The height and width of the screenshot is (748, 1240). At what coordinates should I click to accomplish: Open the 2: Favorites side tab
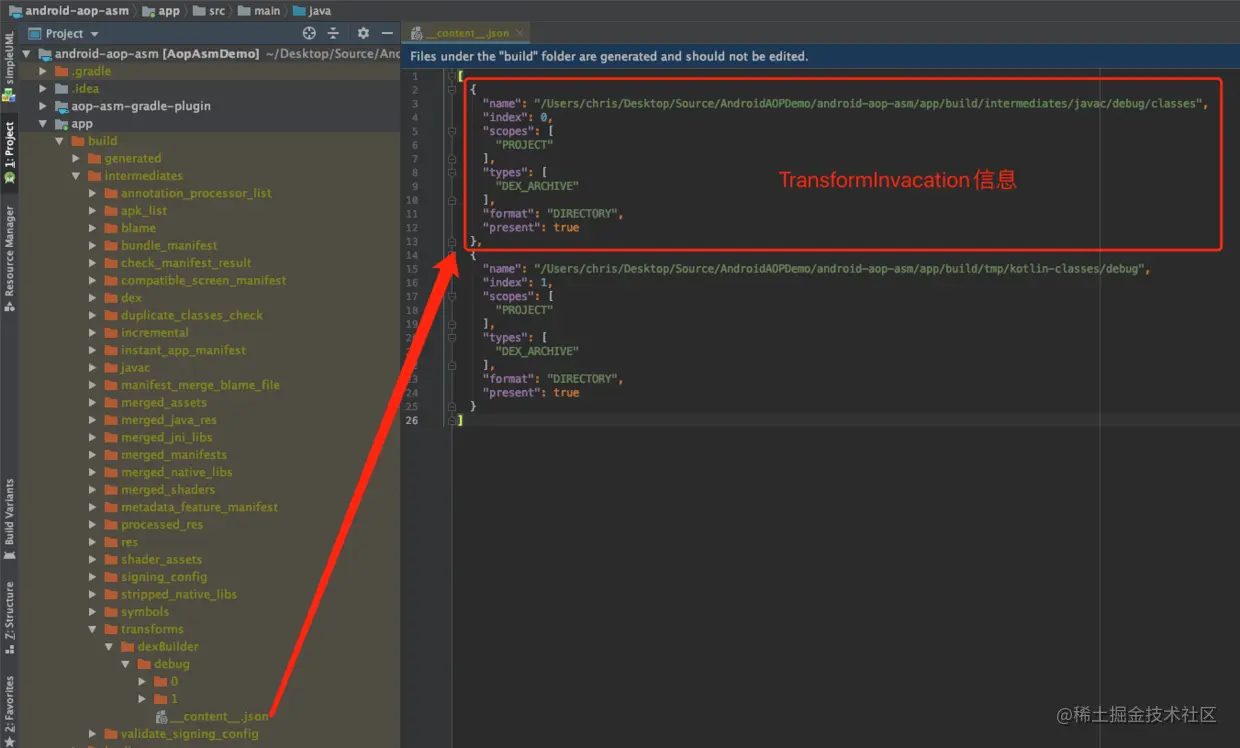(9, 709)
